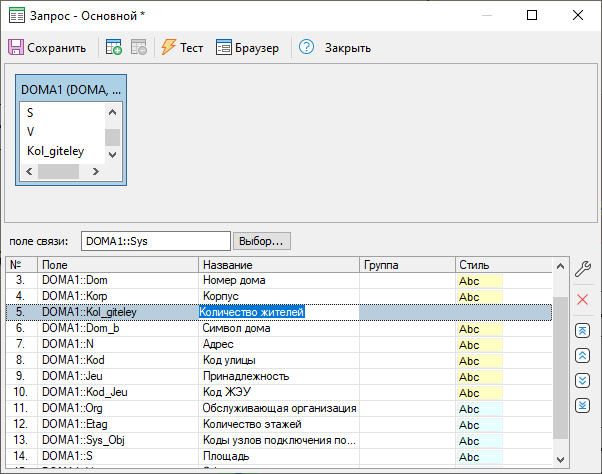Screen dimensions: 602x474
Task: Click the blue Abc style for DOMA1::Etag
Action: point(478,424)
